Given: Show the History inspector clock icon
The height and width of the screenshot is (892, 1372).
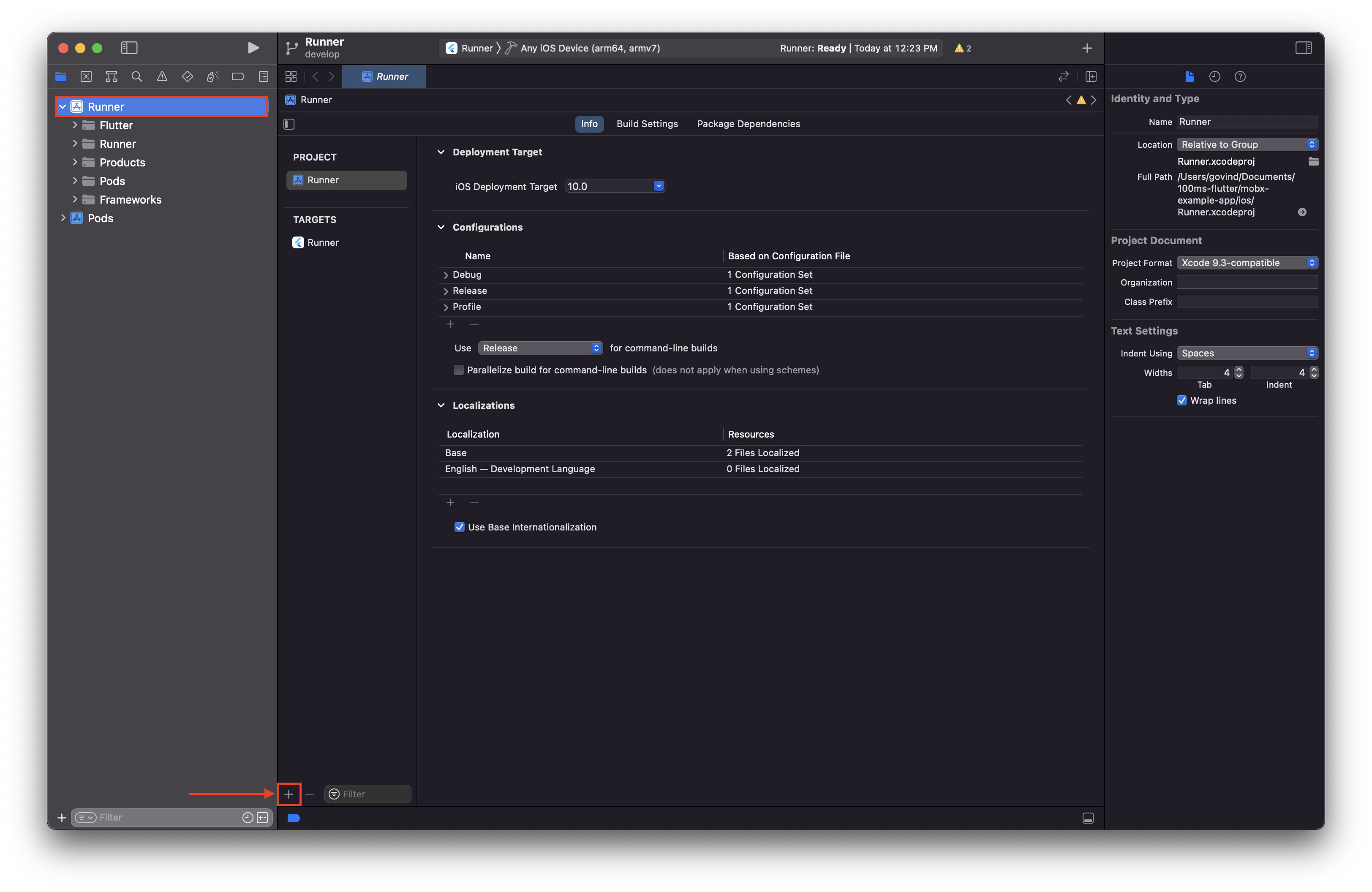Looking at the screenshot, I should 1214,76.
